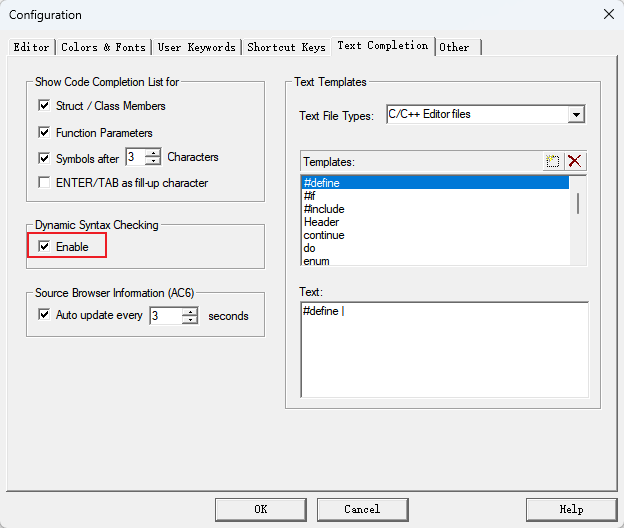Toggle Symbols after characters checkbox
The height and width of the screenshot is (528, 624).
[x=44, y=158]
